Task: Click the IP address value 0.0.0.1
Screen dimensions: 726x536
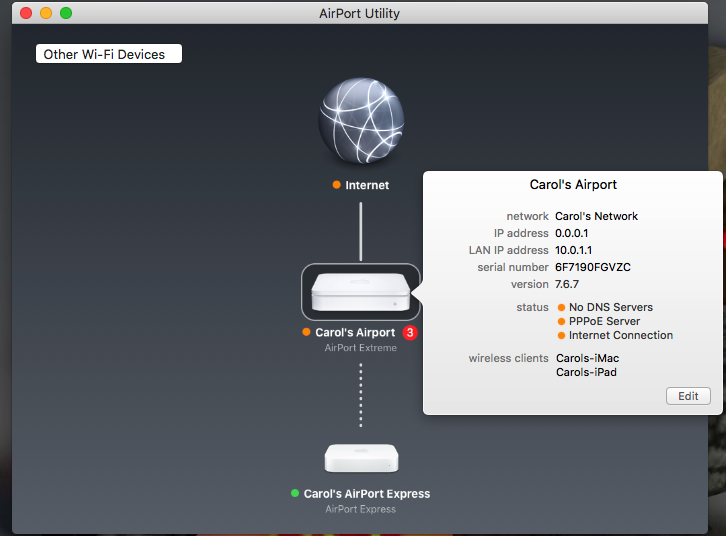Action: click(x=571, y=233)
